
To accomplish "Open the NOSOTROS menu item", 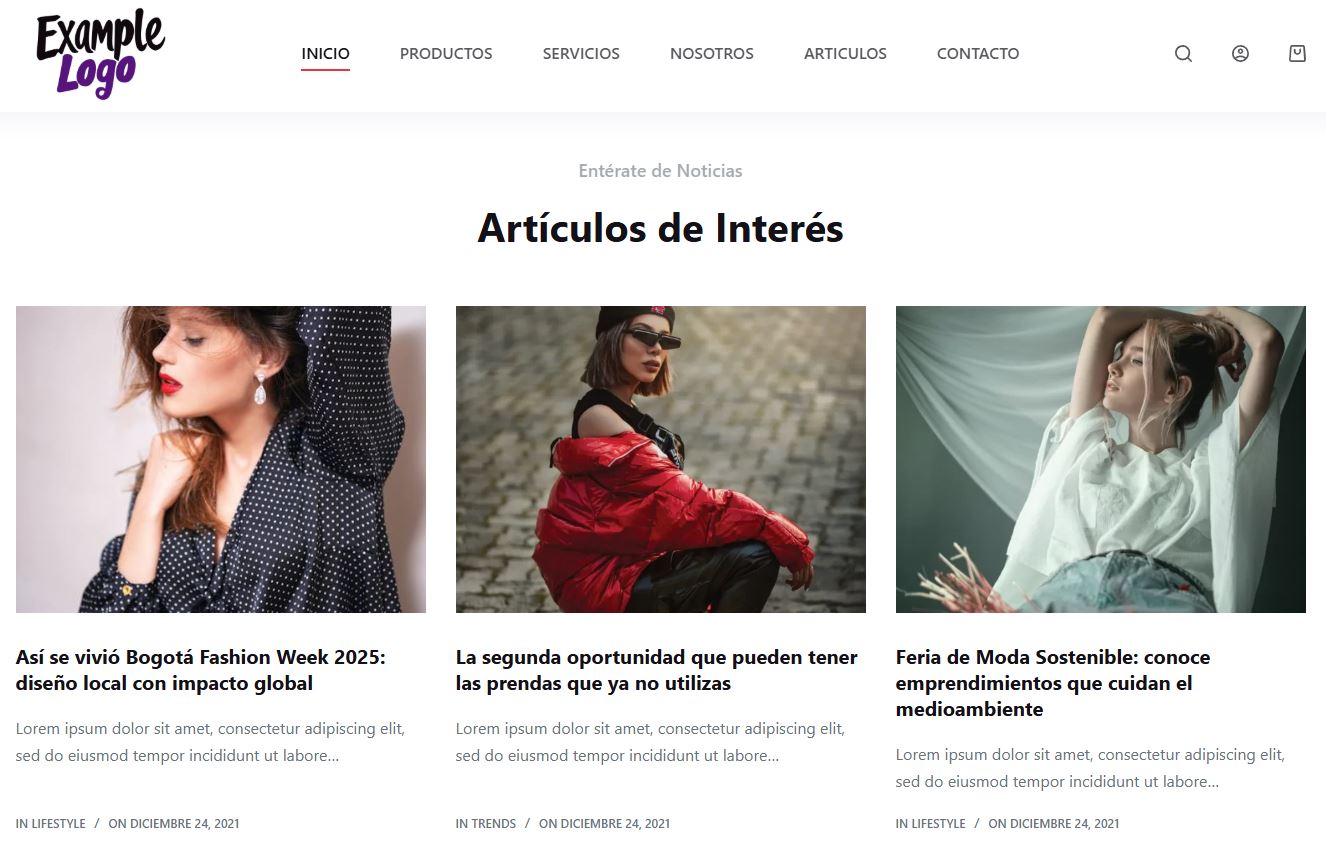I will [712, 54].
